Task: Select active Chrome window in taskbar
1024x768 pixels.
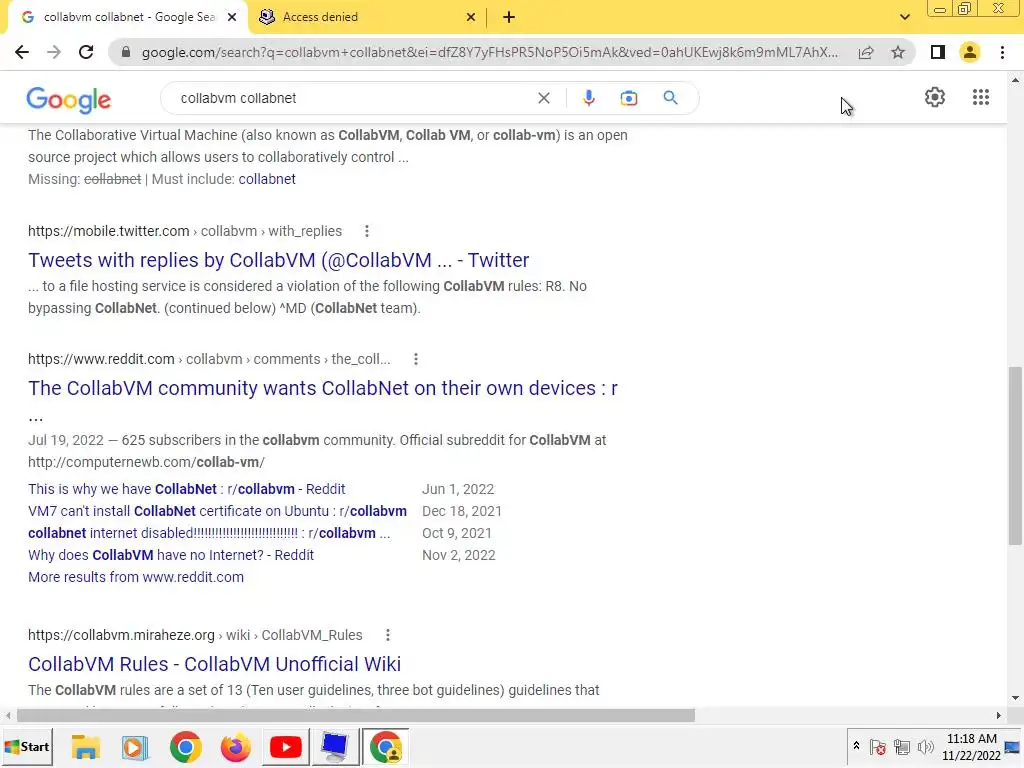Action: (x=385, y=746)
